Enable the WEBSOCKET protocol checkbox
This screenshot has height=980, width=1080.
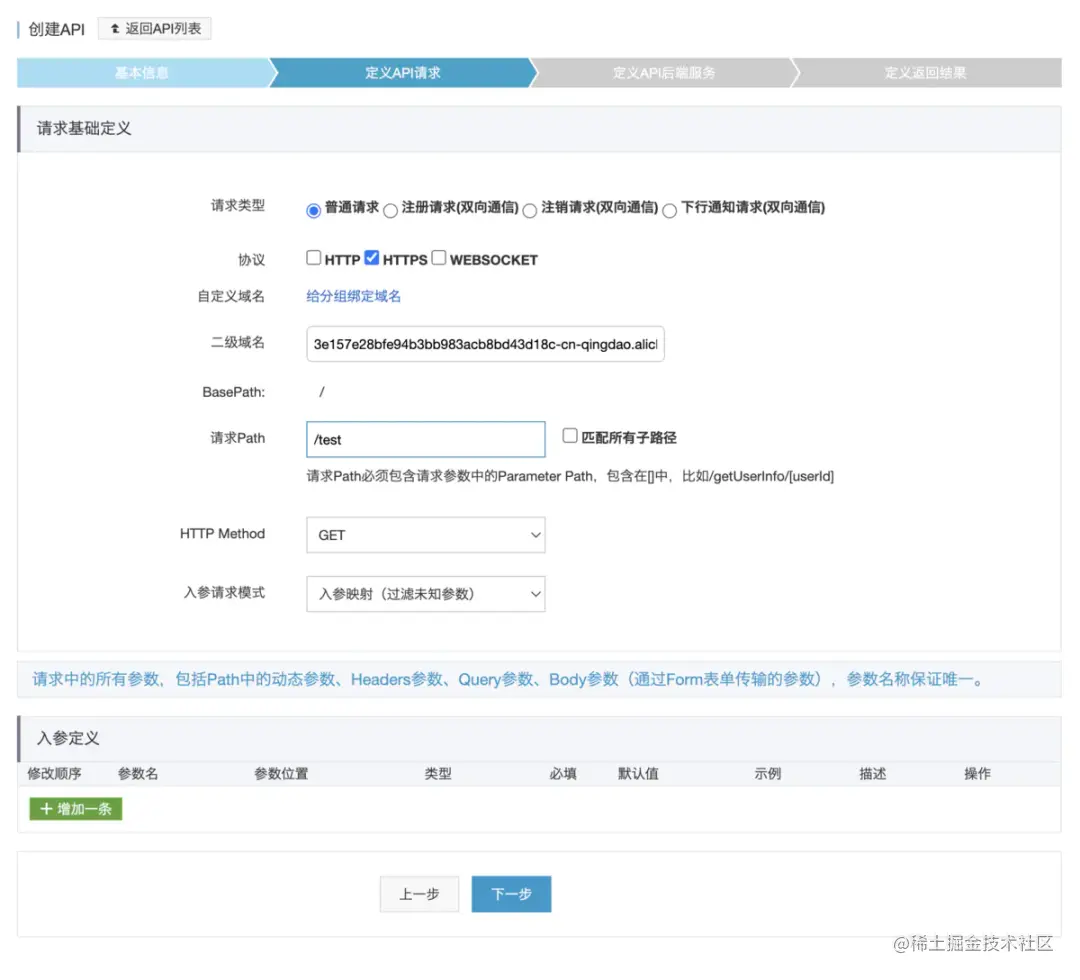tap(439, 258)
